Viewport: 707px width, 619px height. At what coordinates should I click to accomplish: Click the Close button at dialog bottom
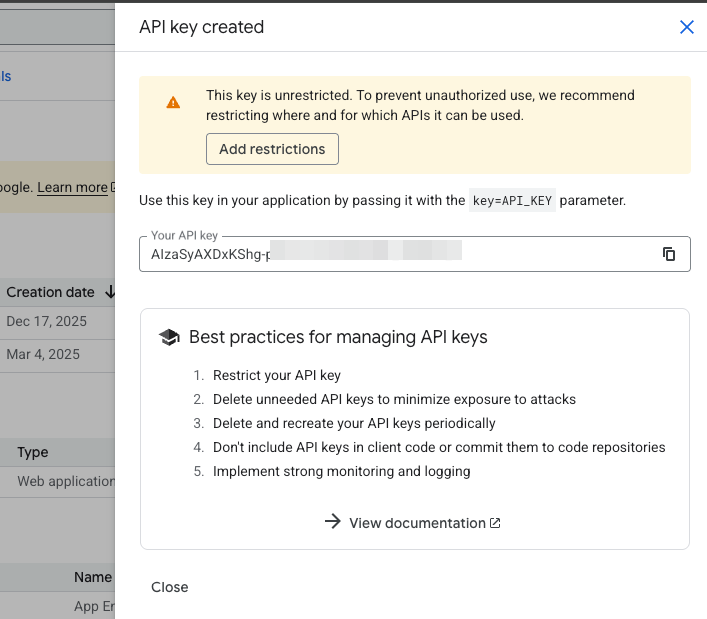click(170, 587)
